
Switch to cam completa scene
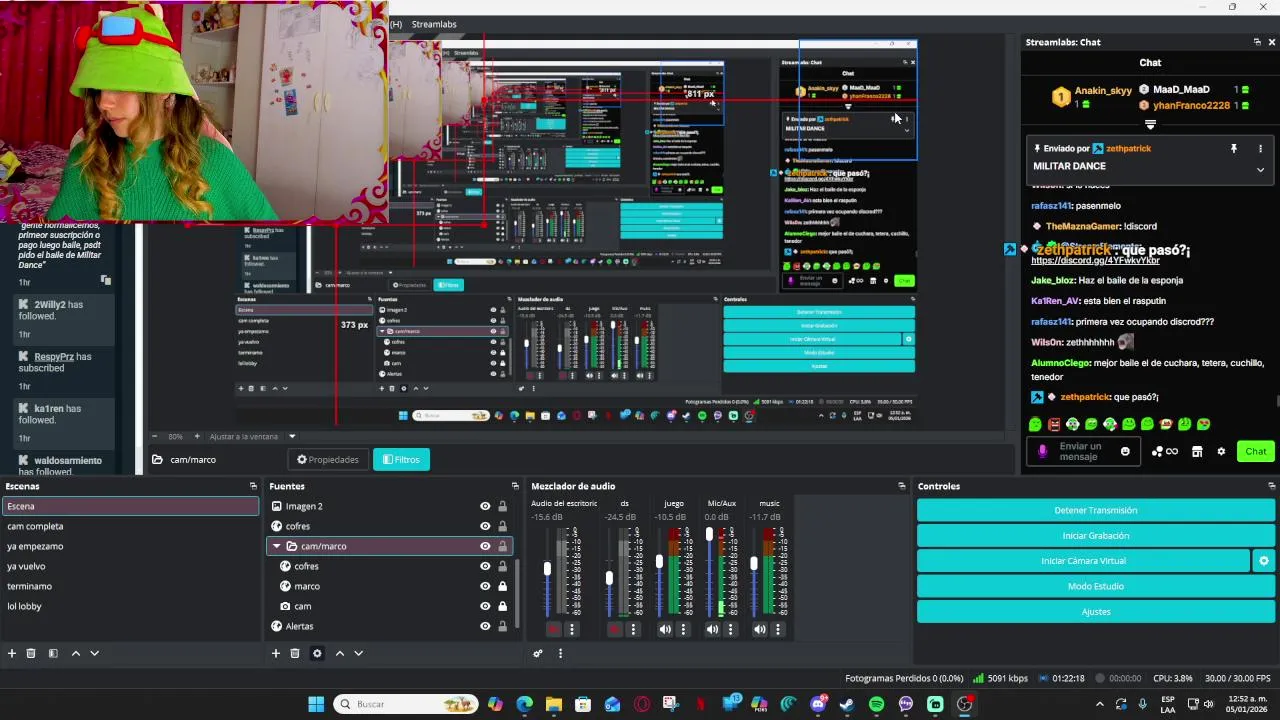pyautogui.click(x=130, y=526)
